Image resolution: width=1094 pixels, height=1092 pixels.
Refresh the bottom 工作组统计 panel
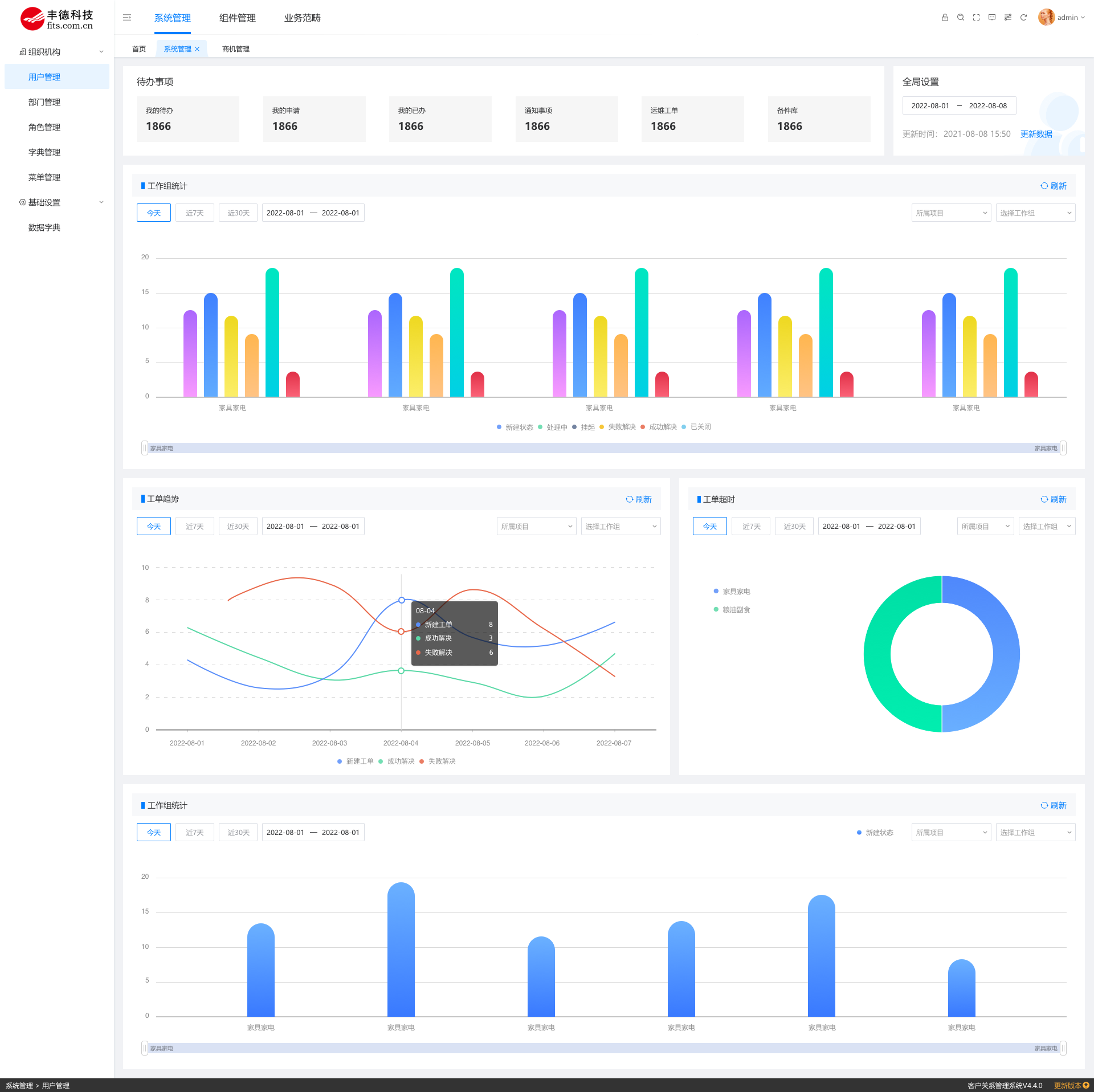[x=1053, y=805]
